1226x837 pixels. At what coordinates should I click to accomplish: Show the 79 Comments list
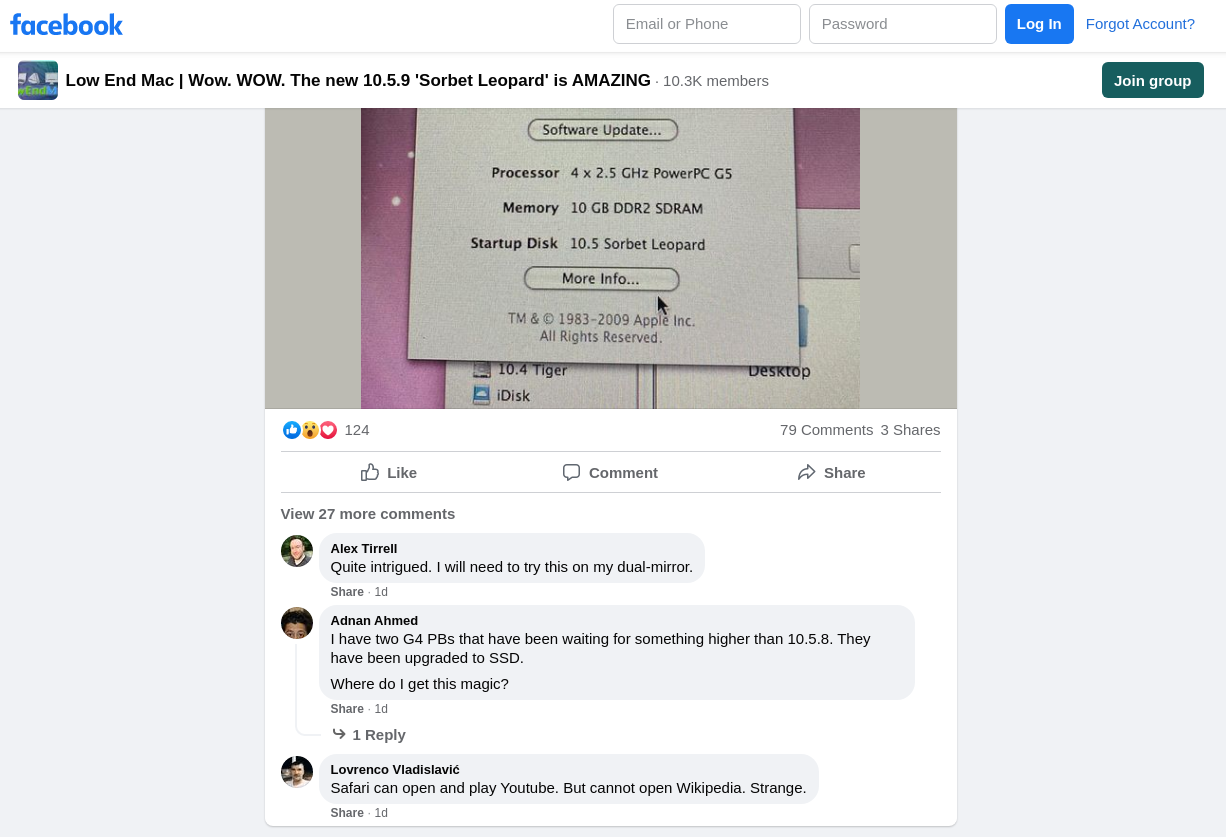tap(826, 430)
